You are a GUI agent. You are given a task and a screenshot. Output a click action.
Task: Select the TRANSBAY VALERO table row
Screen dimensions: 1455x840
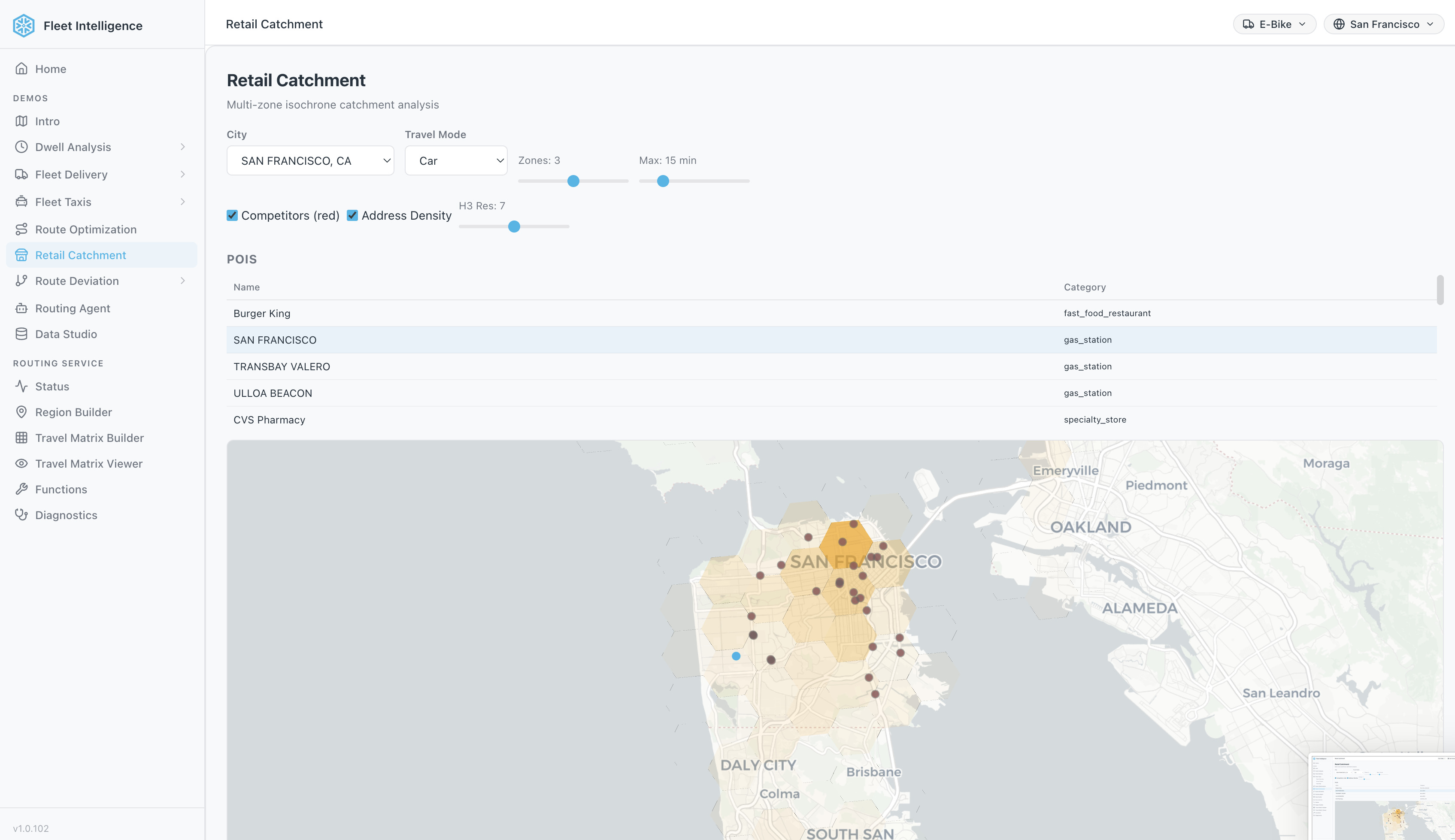click(x=282, y=366)
